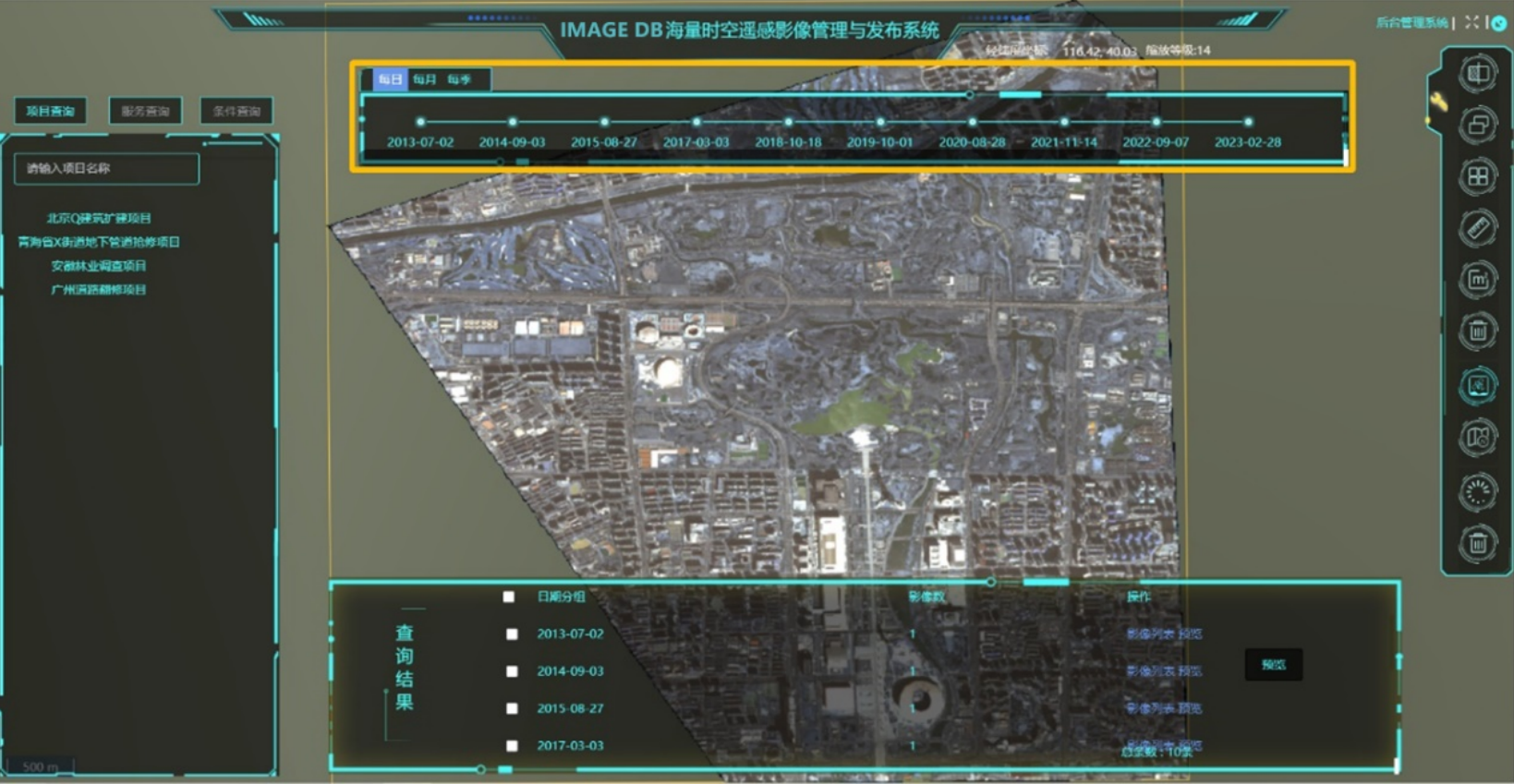1514x784 pixels.
Task: Open the 服务查询 query tab
Action: (x=145, y=111)
